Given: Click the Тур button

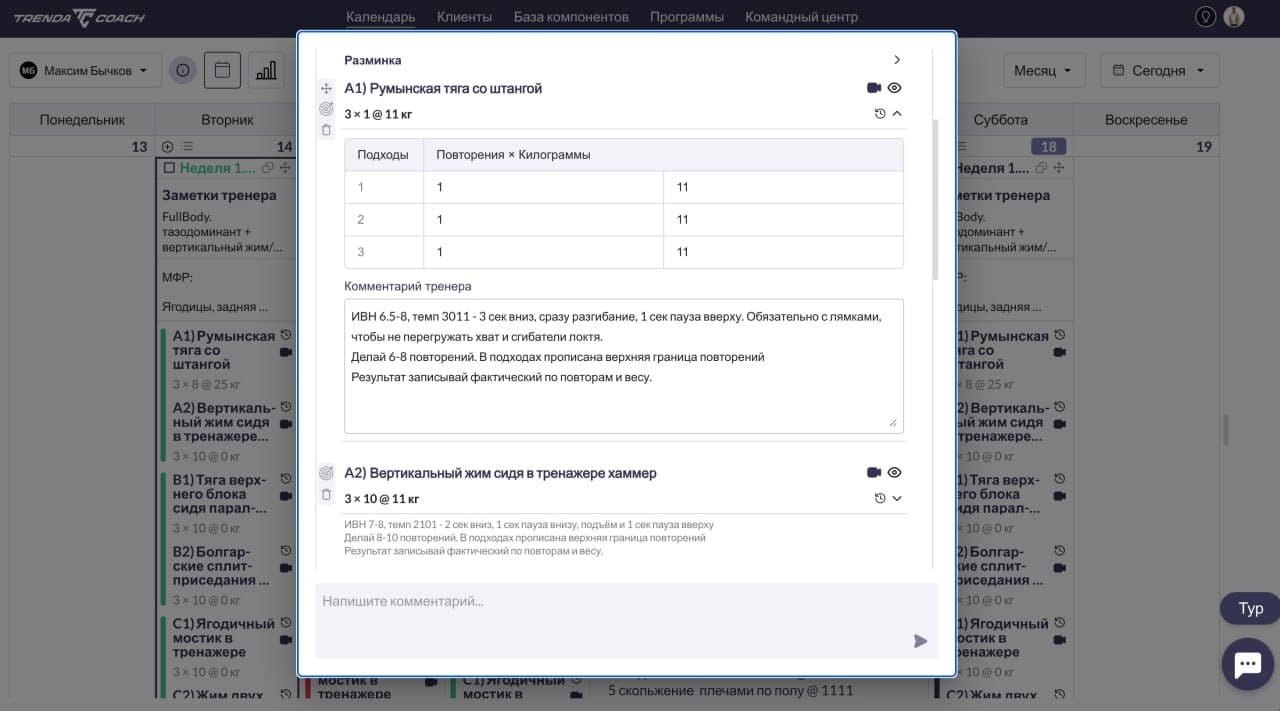Looking at the screenshot, I should 1250,608.
